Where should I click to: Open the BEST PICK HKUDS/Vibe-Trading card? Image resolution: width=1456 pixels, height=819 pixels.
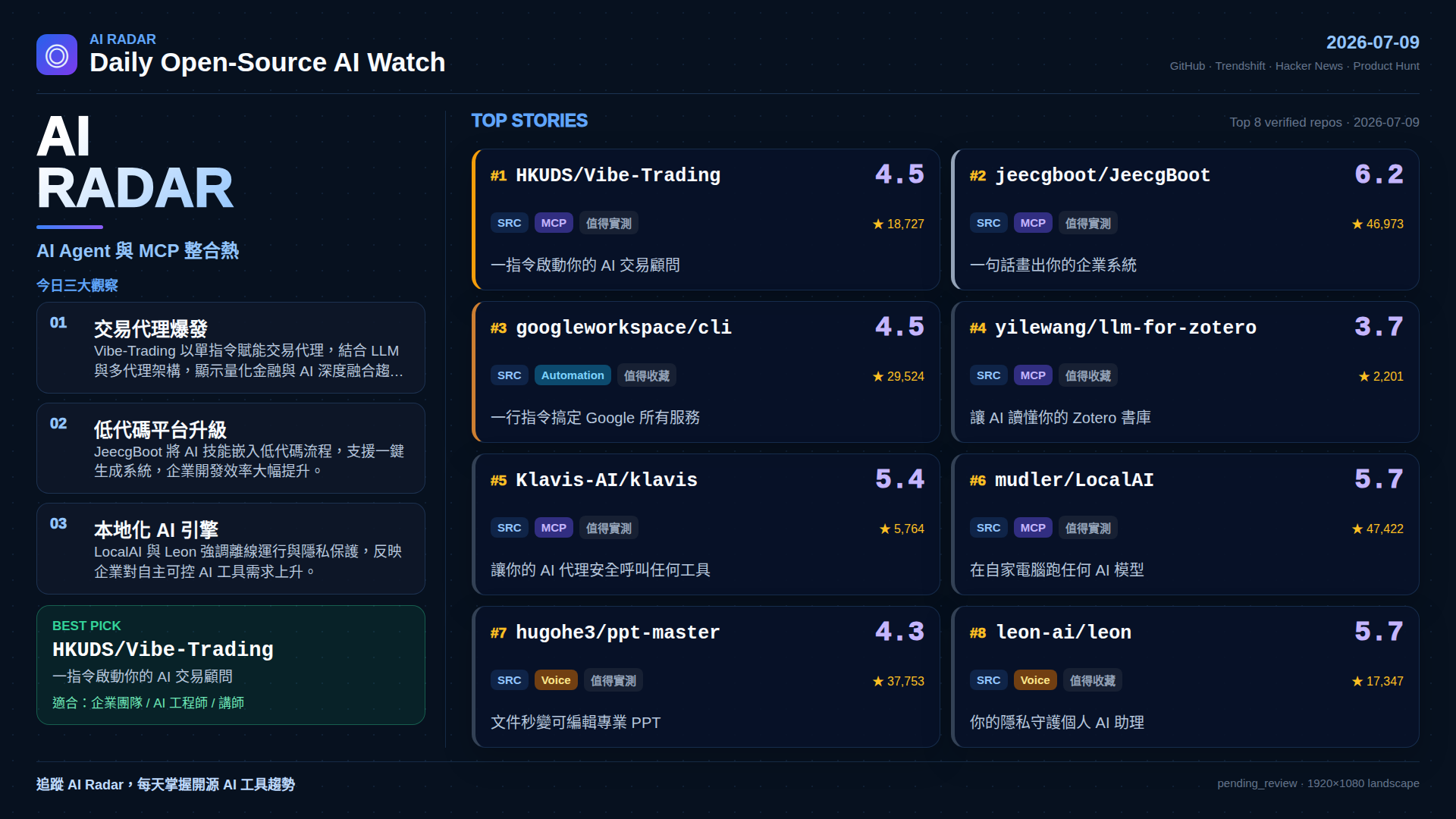[231, 665]
